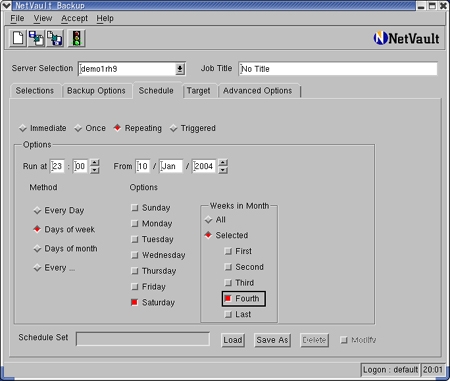Click the Run at hour field
The height and width of the screenshot is (381, 450).
(57, 166)
